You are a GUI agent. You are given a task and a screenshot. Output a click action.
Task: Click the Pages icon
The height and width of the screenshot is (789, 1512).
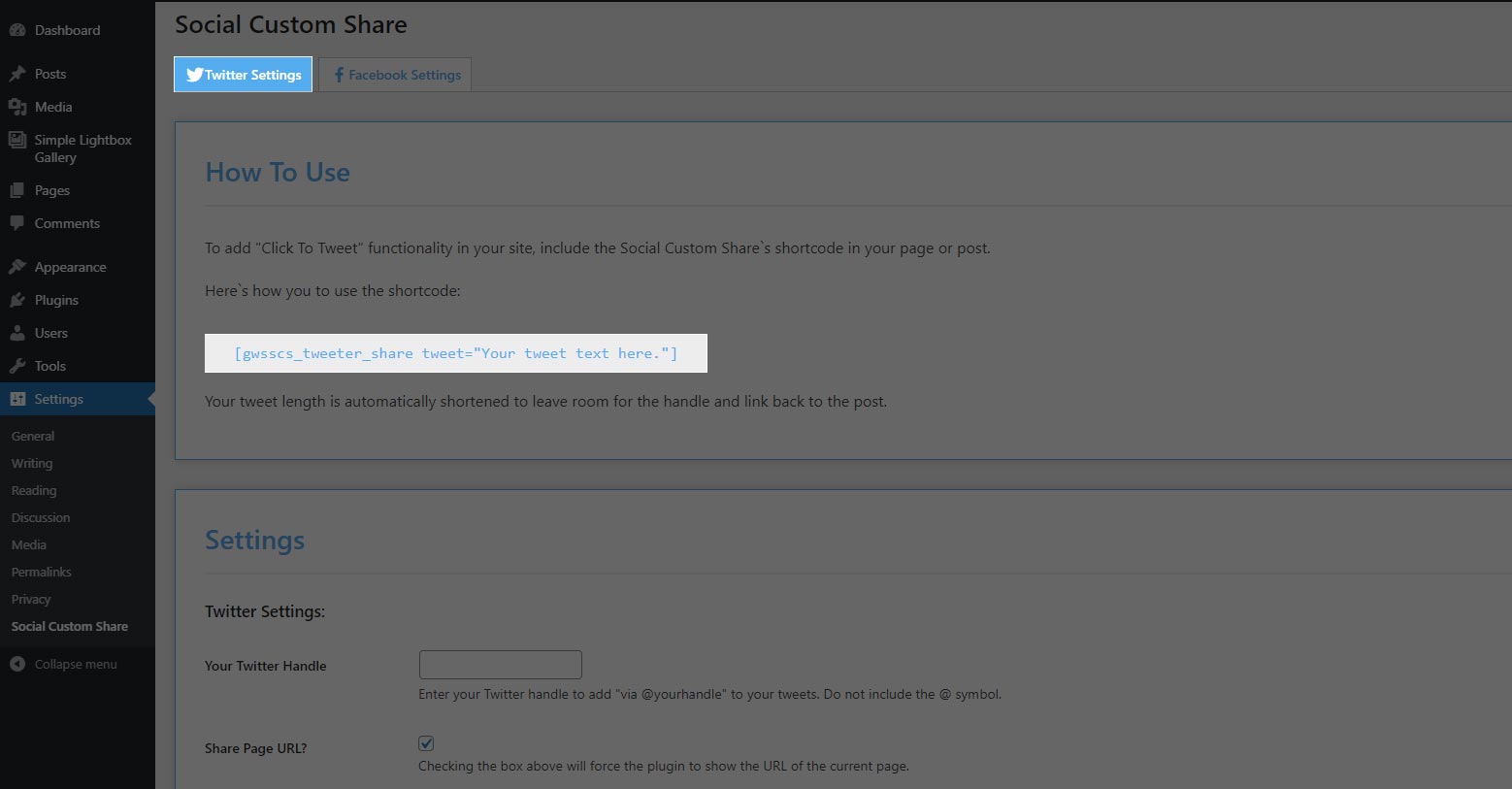[17, 190]
